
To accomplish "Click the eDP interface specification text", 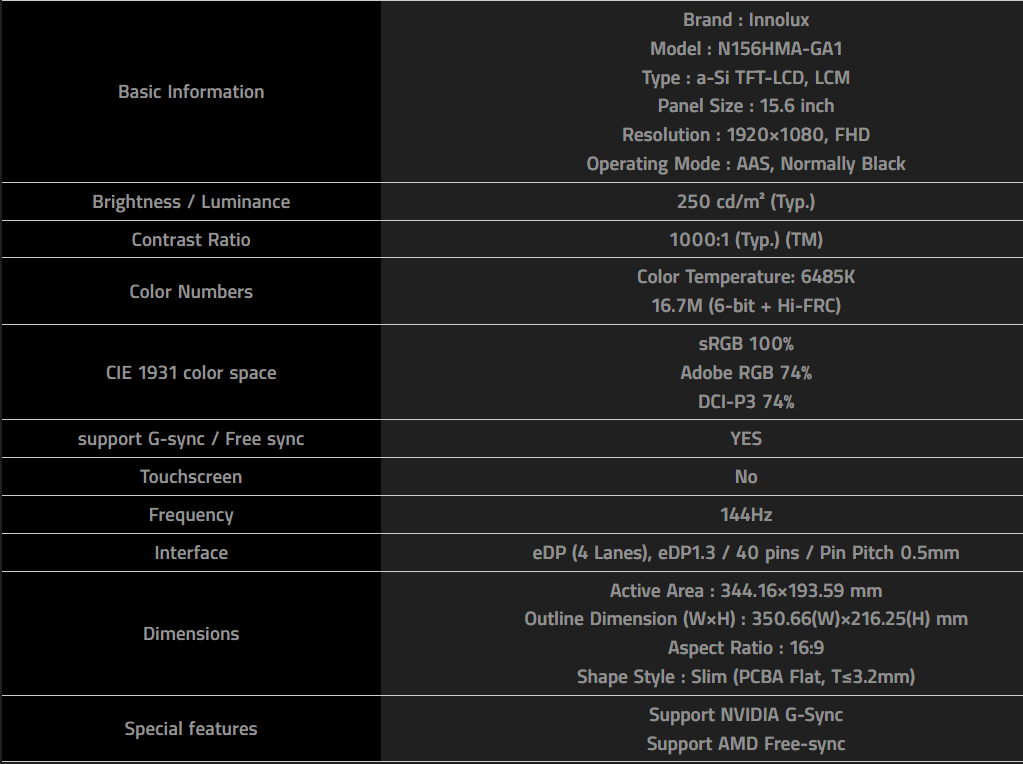I will pyautogui.click(x=746, y=553).
